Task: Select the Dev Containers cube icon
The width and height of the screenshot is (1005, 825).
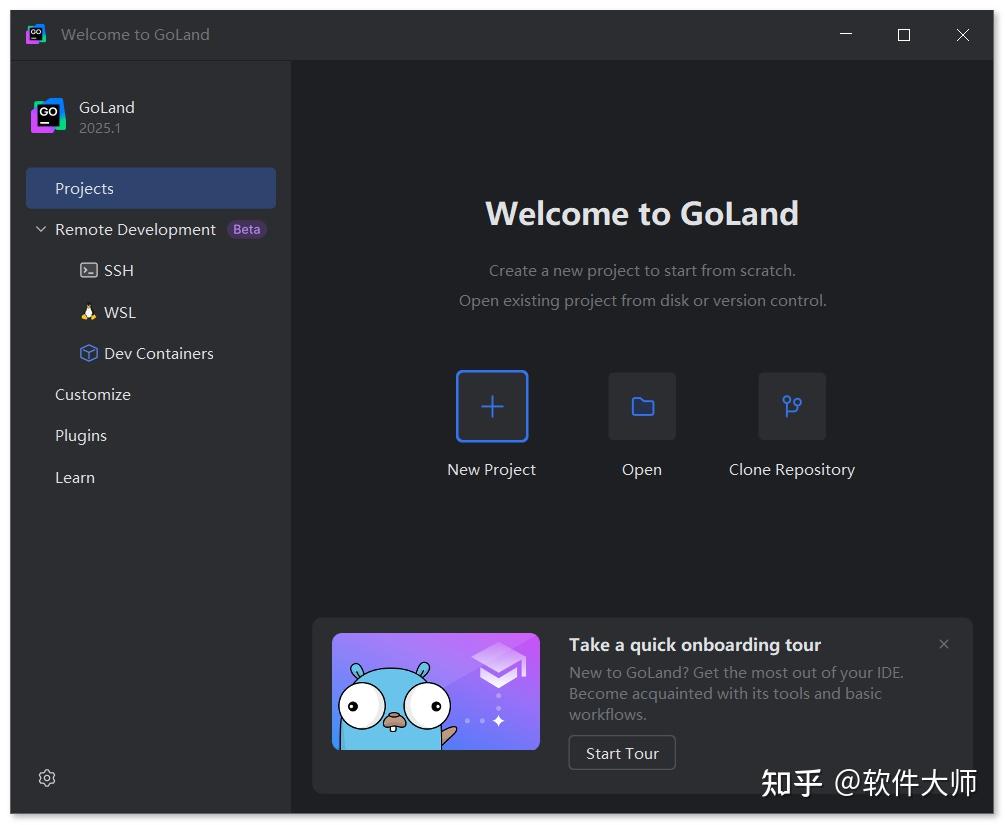Action: (x=88, y=352)
